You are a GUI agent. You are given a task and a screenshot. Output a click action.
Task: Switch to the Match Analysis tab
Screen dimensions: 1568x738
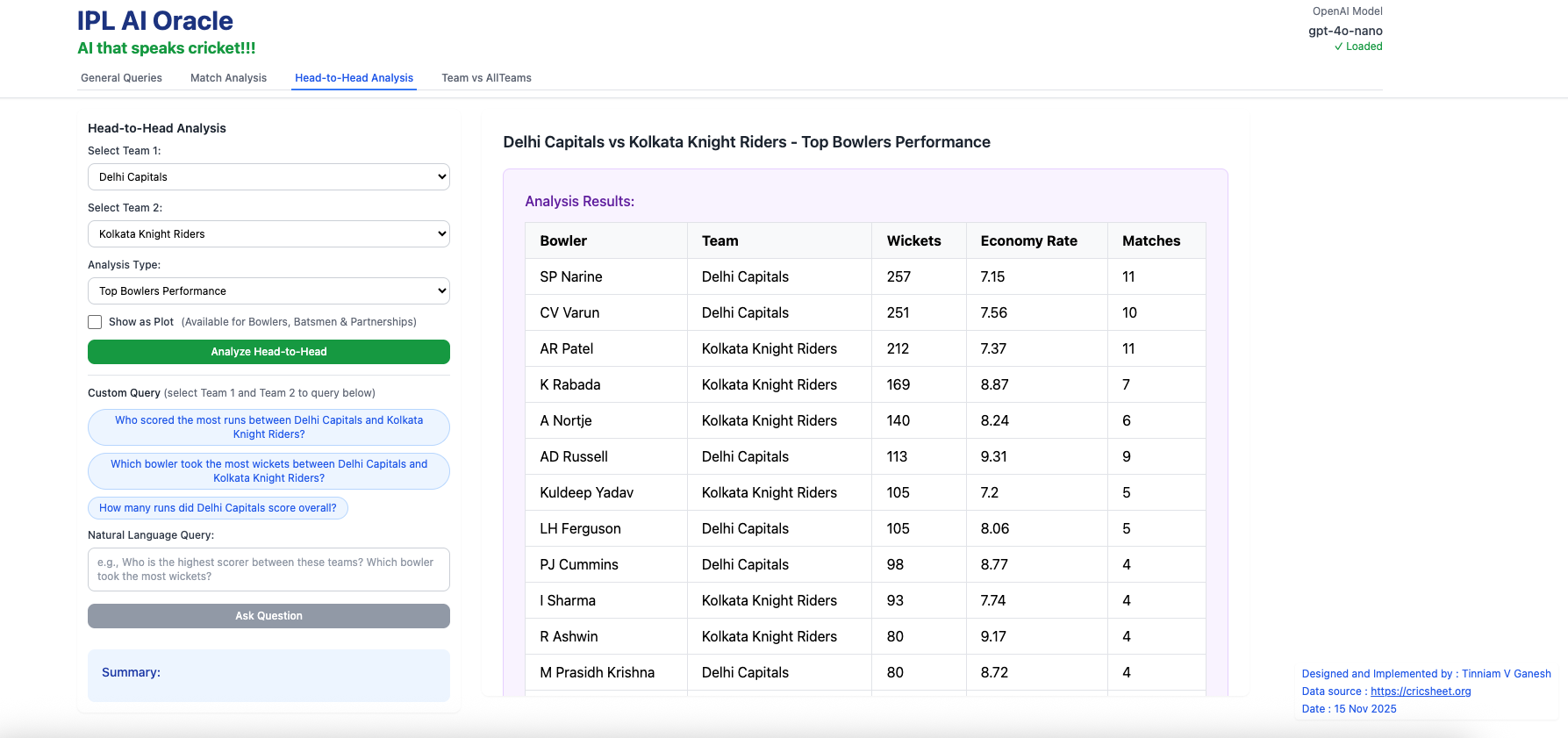coord(228,78)
